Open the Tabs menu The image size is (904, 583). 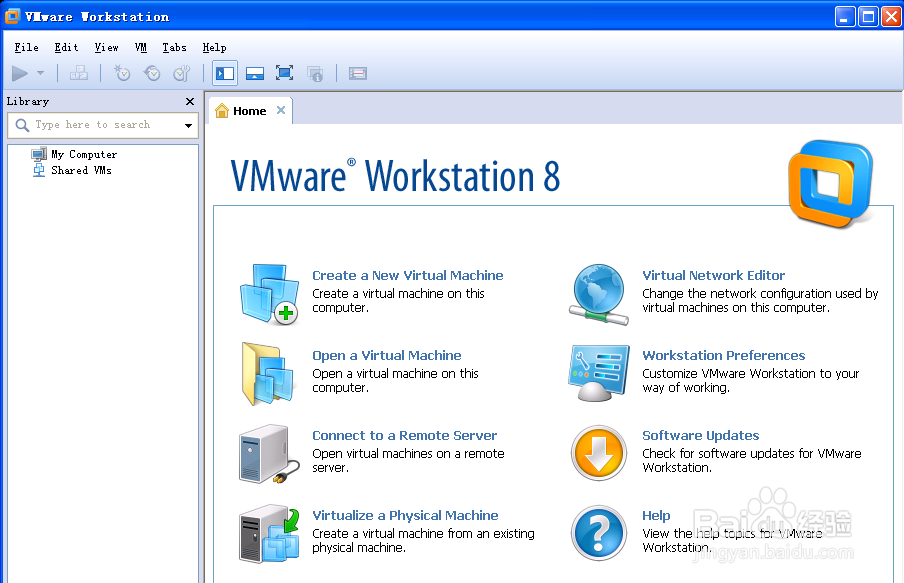coord(174,47)
